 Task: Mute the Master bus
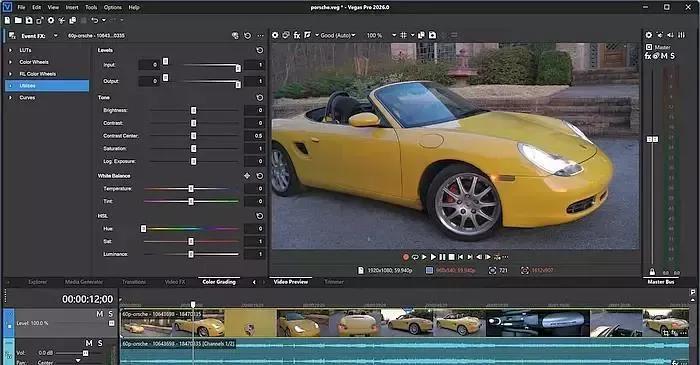point(664,56)
